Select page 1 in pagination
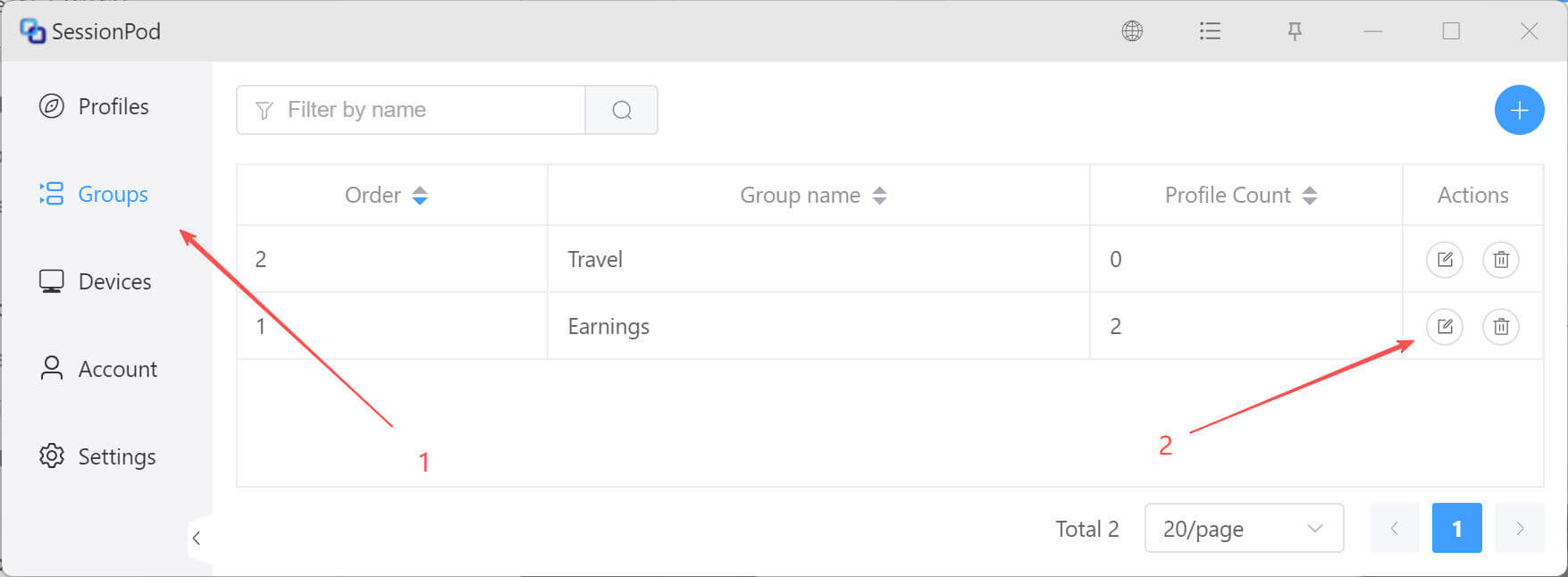Image resolution: width=1568 pixels, height=577 pixels. coord(1456,528)
